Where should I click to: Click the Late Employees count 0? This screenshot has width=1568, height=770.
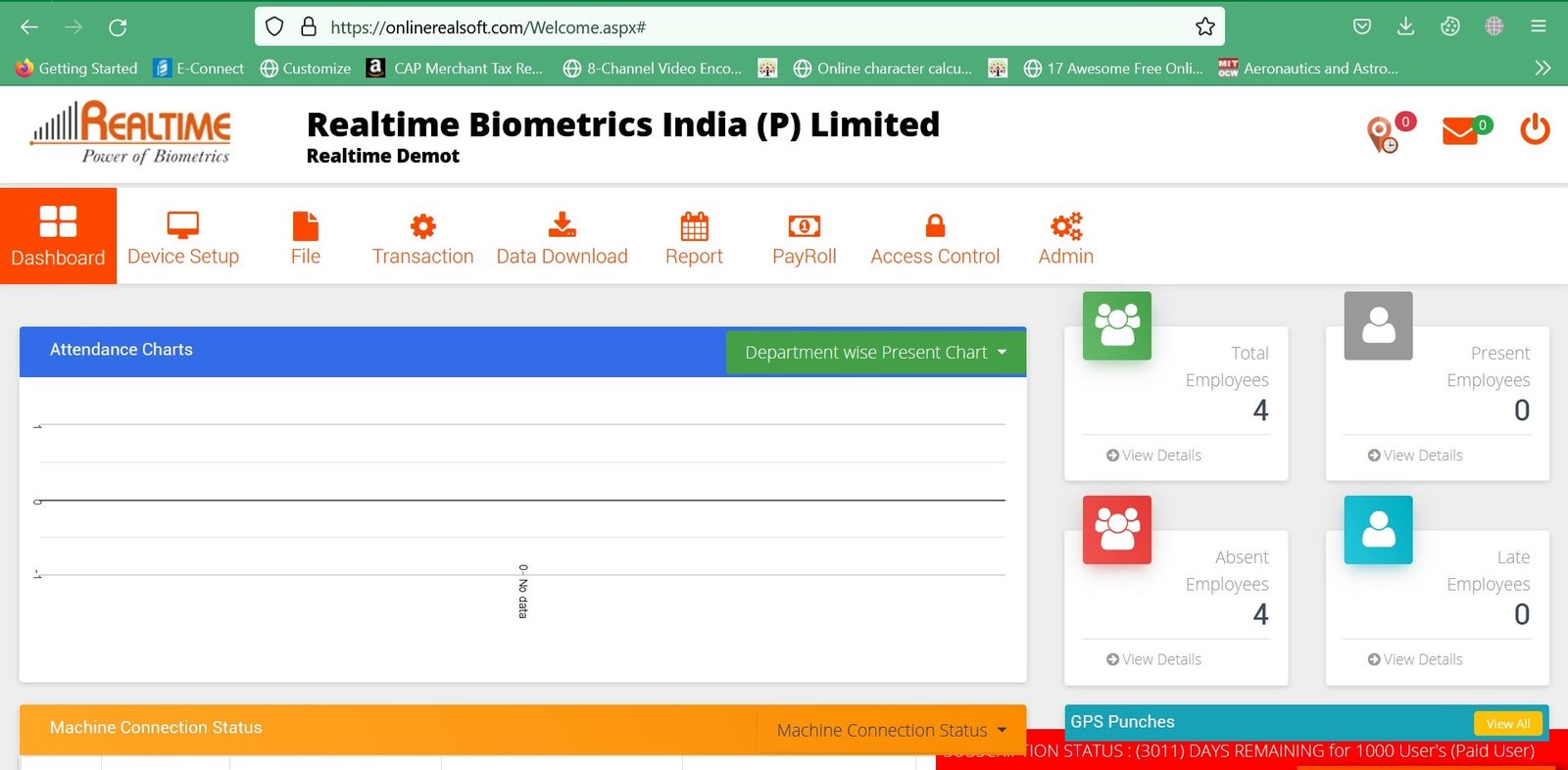coord(1522,614)
